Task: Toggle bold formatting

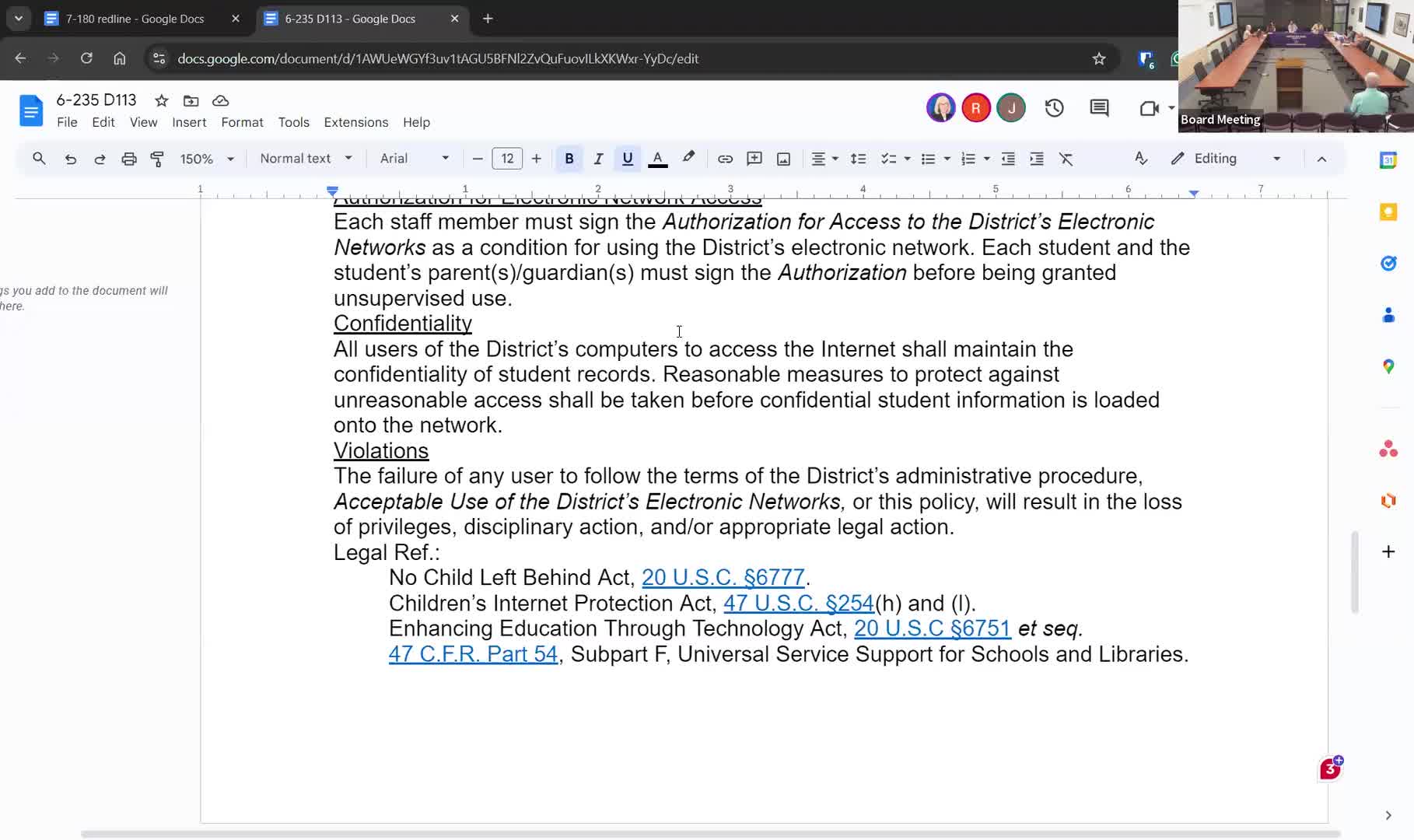Action: pyautogui.click(x=569, y=159)
